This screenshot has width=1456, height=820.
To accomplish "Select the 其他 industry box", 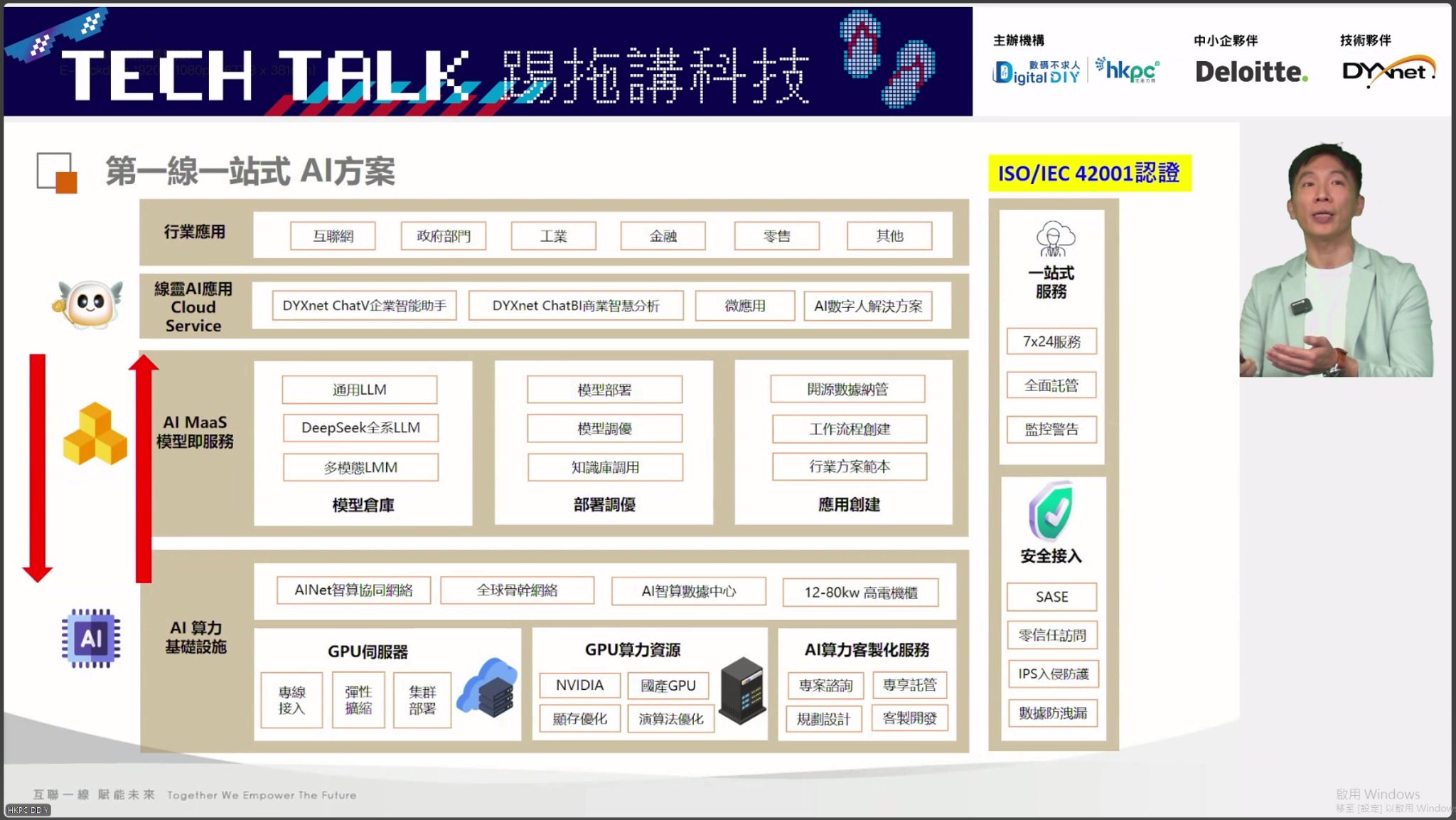I will [889, 236].
